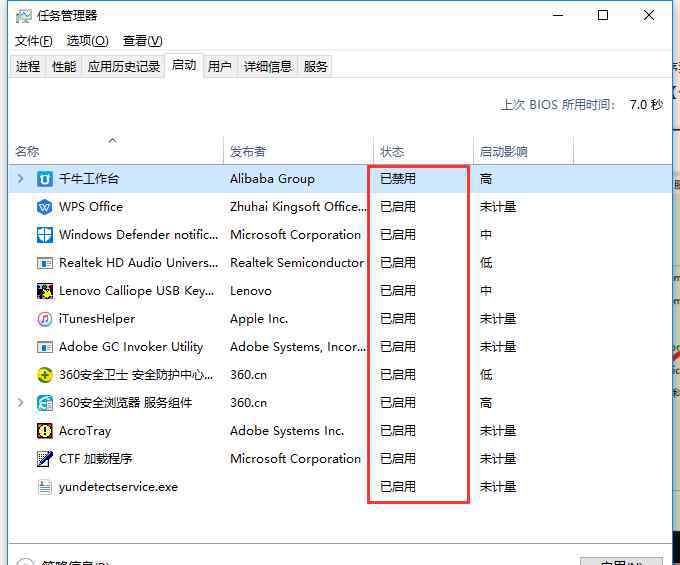Switch to the 服务 tab
This screenshot has height=565, width=680.
(315, 66)
